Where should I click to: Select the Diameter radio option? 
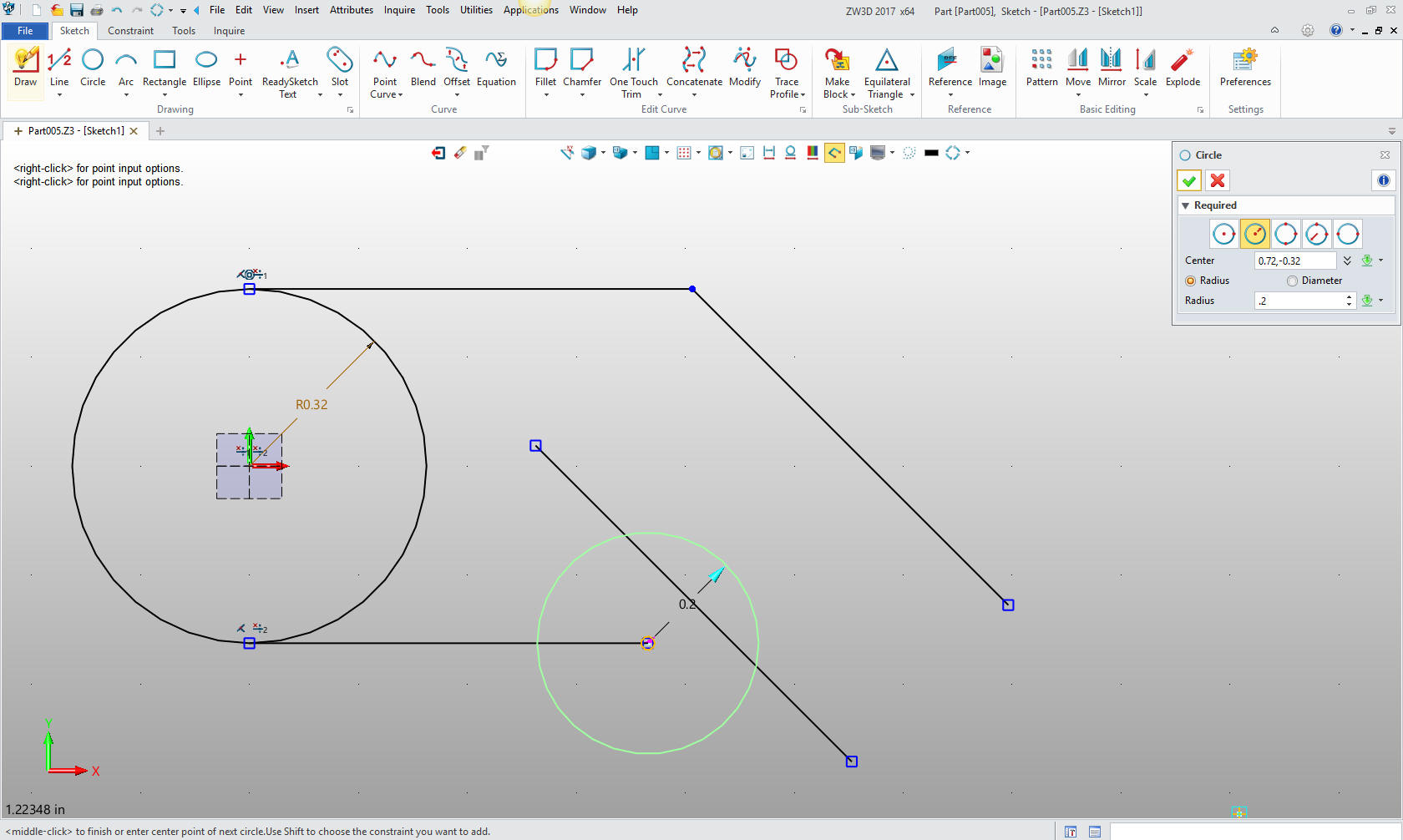point(1293,281)
